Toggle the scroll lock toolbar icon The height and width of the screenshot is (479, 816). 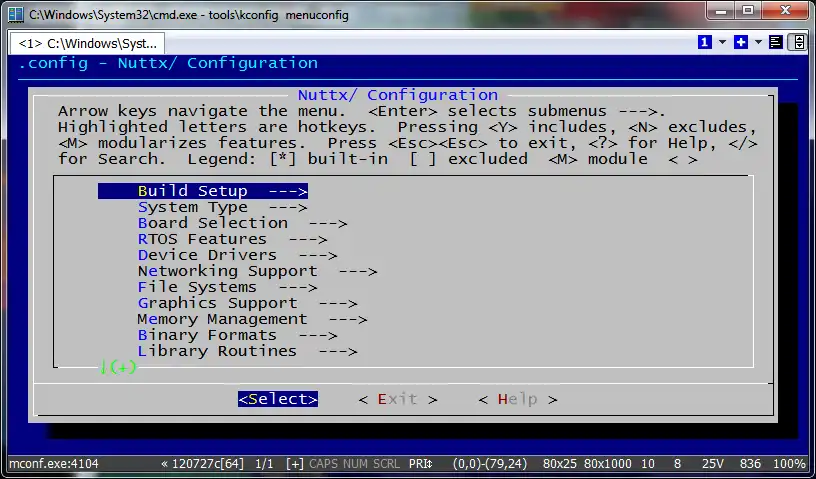799,42
